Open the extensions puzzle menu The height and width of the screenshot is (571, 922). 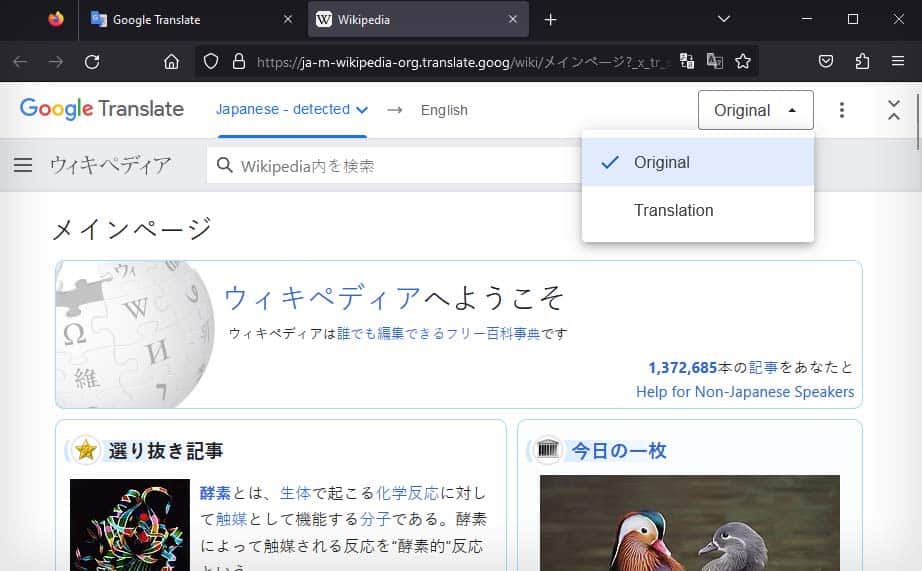click(862, 61)
